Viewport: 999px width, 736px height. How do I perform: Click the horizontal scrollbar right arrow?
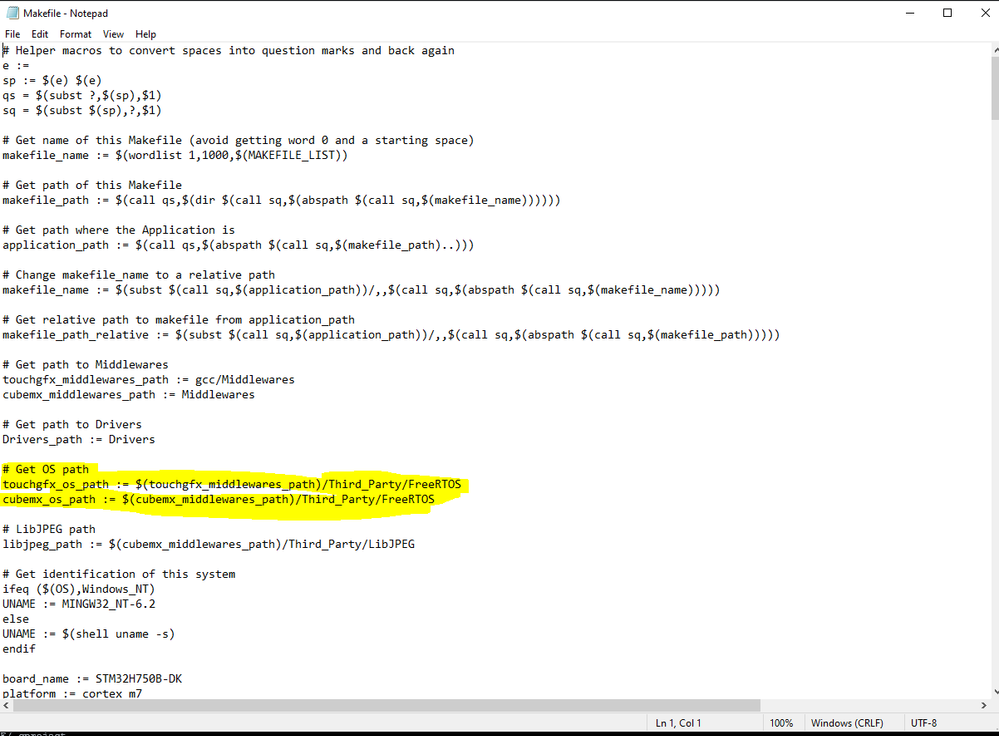[x=984, y=705]
